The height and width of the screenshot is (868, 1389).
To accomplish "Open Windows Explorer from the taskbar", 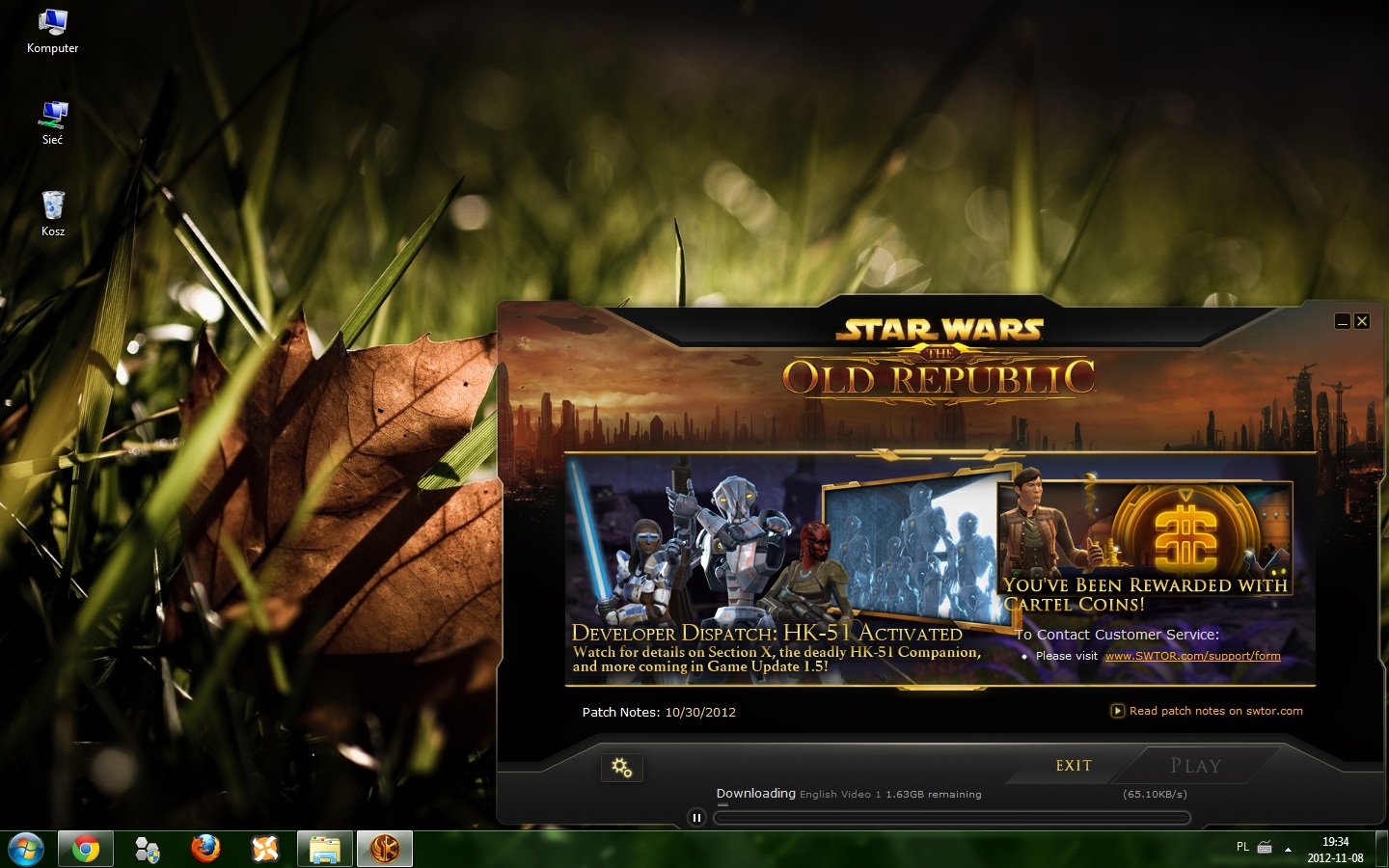I will 325,850.
